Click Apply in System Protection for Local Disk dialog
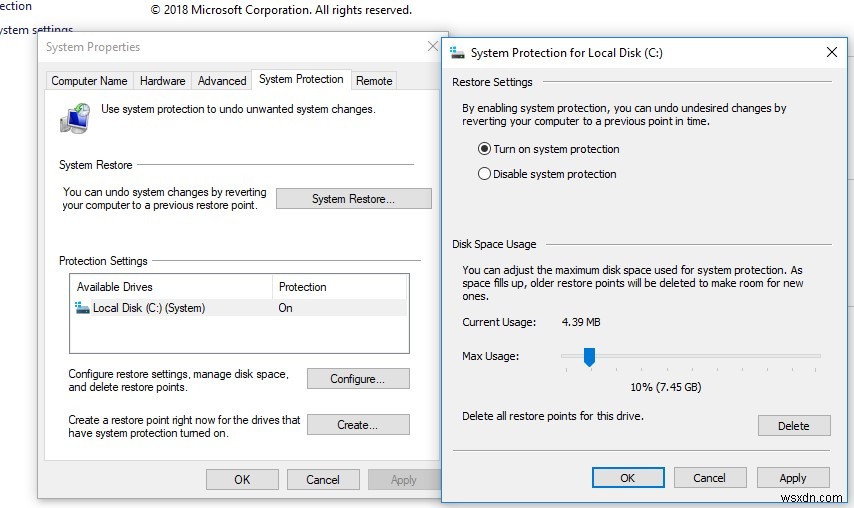This screenshot has width=854, height=508. click(x=793, y=478)
